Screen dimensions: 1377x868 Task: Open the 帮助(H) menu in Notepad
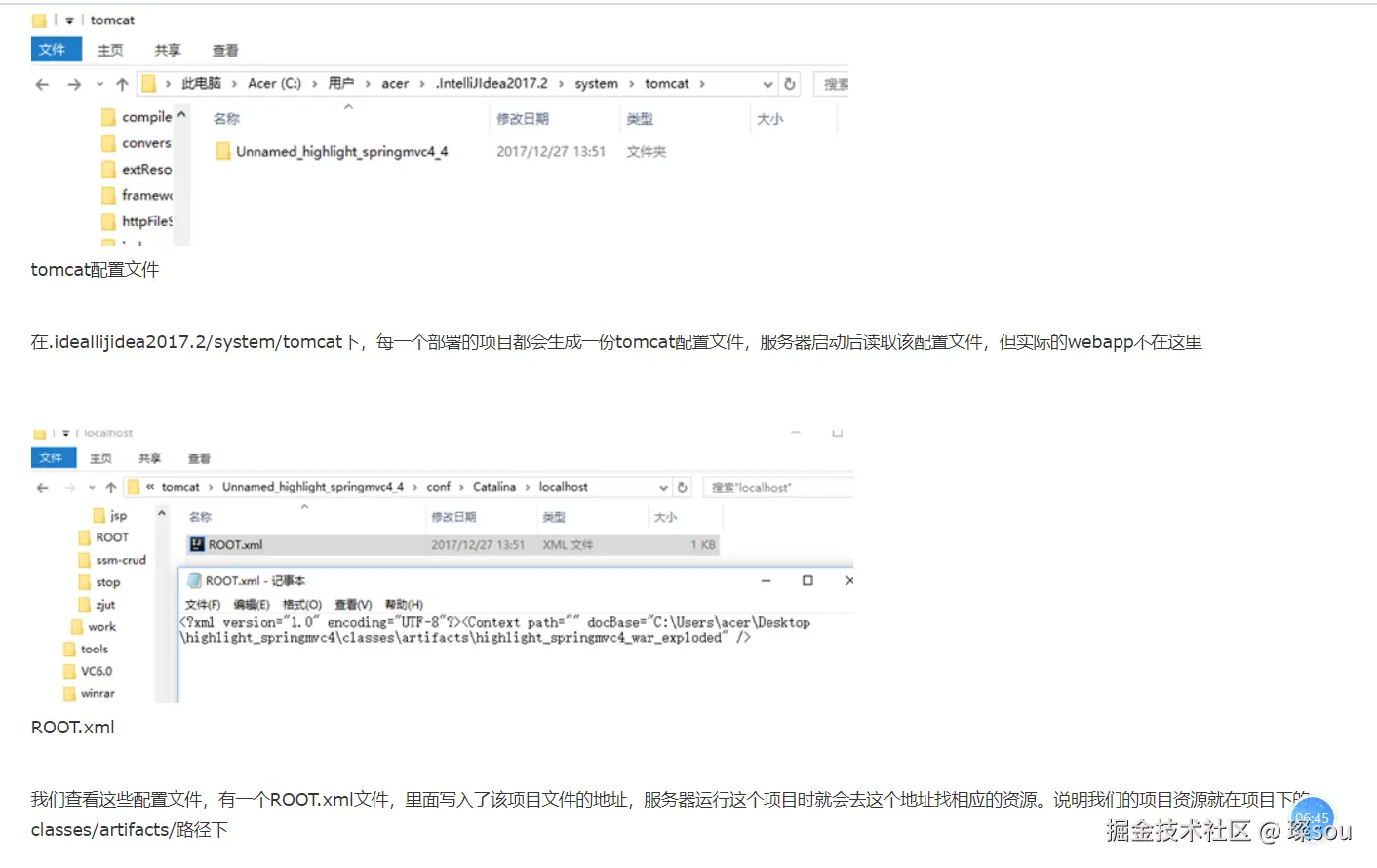pos(403,604)
